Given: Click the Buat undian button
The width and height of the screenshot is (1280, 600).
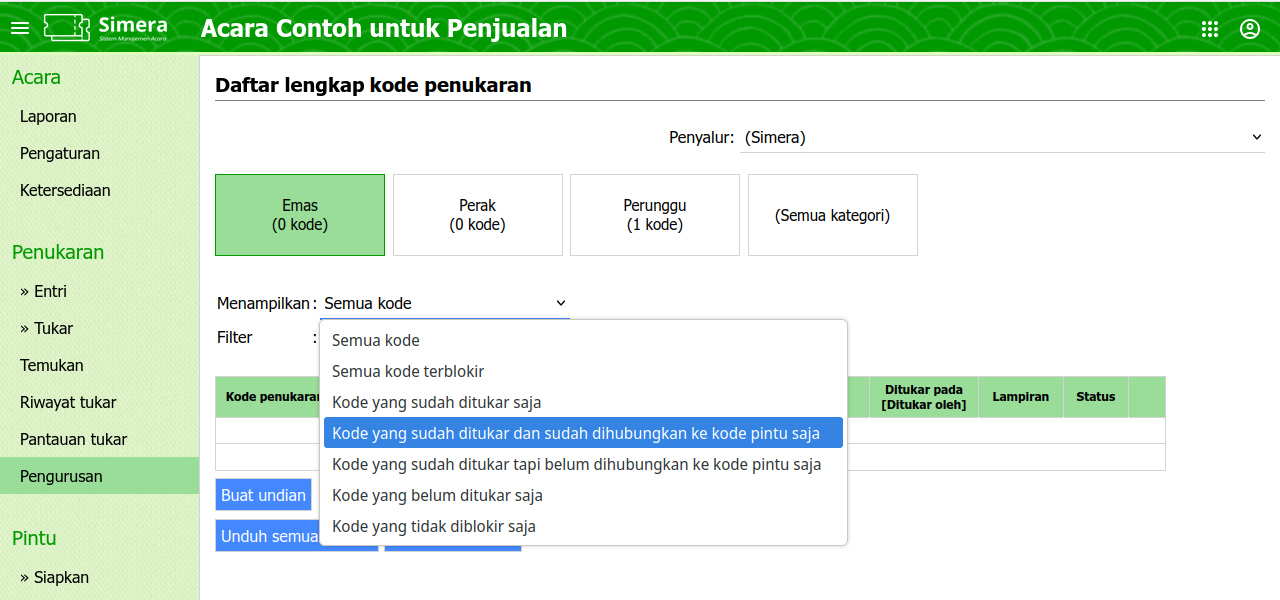Looking at the screenshot, I should point(264,495).
